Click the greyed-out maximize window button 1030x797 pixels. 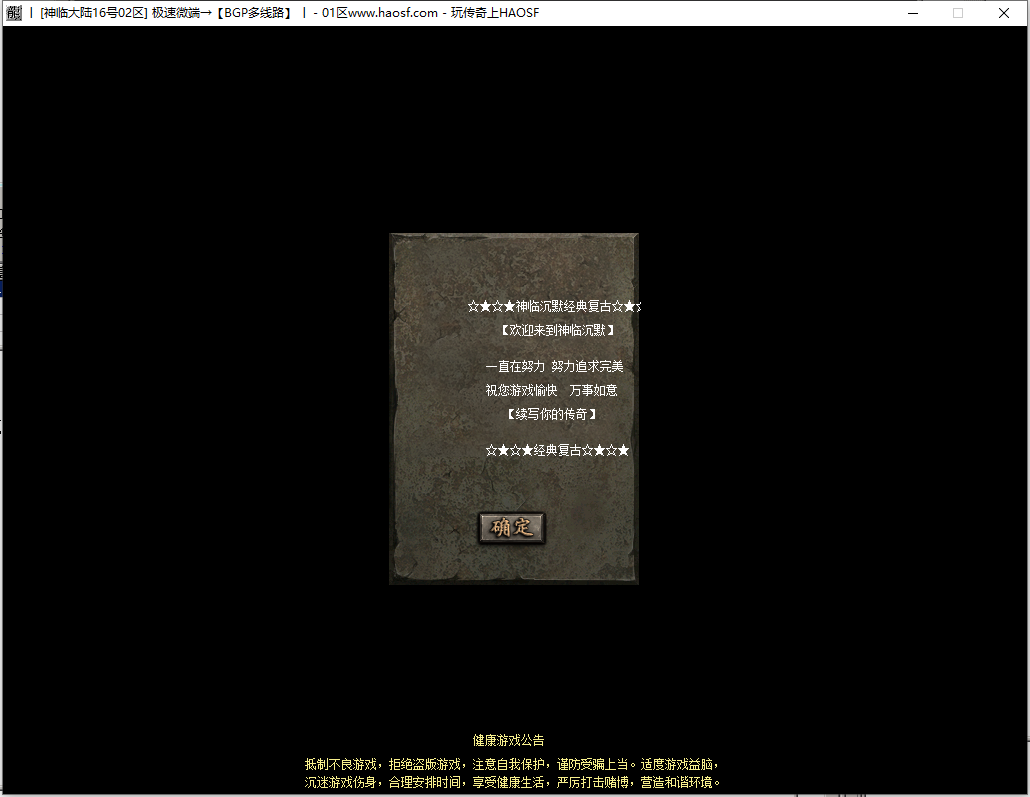click(958, 13)
